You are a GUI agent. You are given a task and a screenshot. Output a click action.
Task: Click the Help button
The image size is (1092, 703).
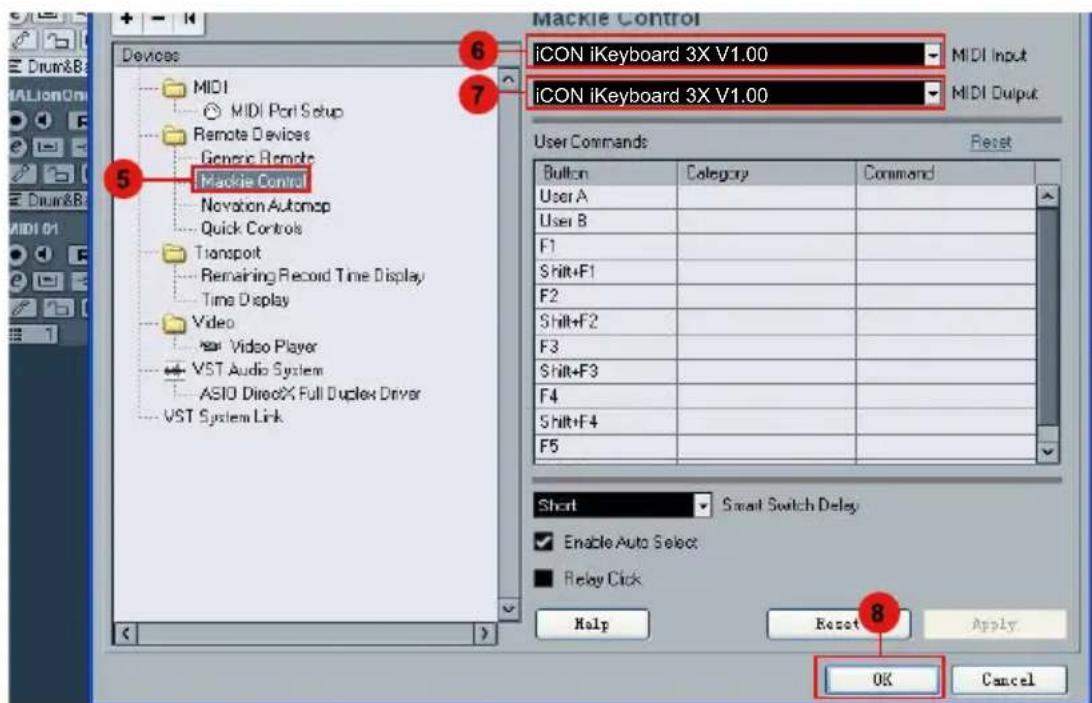(592, 624)
